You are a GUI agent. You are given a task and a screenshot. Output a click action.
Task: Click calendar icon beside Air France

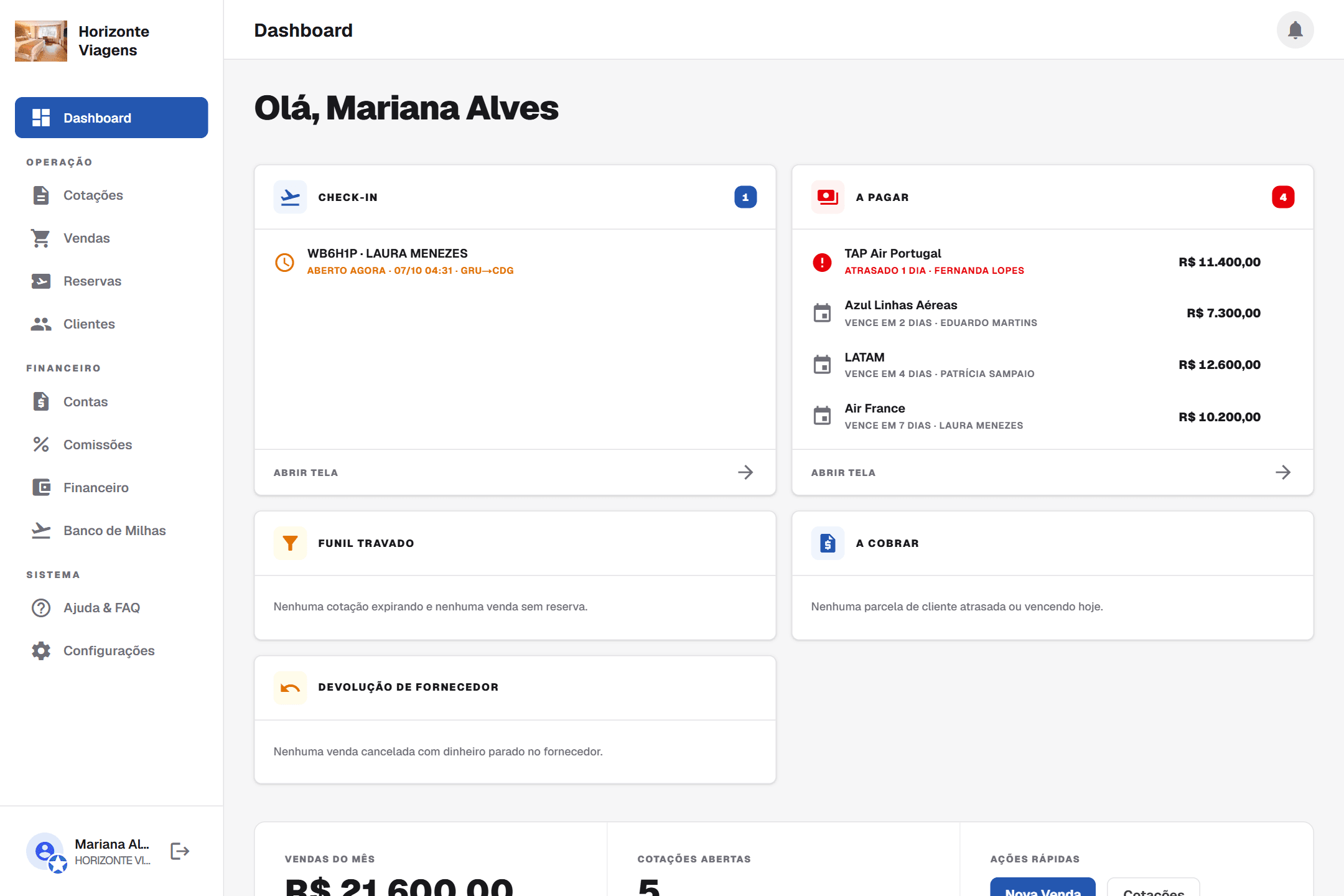[822, 416]
